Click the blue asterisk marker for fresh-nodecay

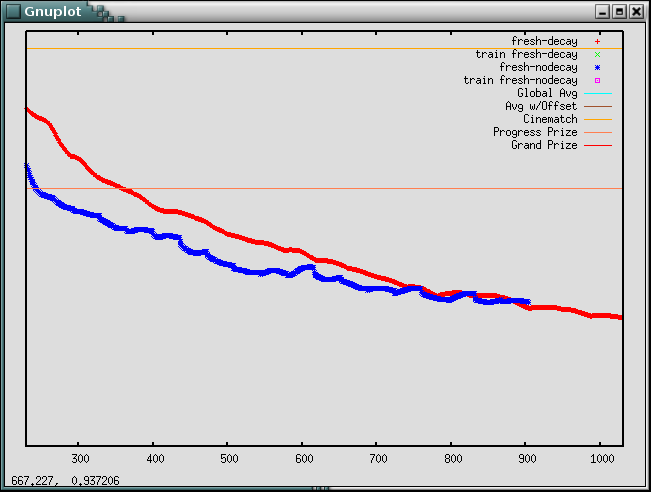[597, 67]
